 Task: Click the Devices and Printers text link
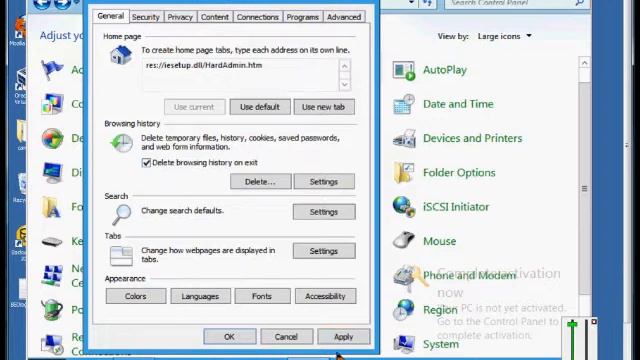click(x=472, y=138)
